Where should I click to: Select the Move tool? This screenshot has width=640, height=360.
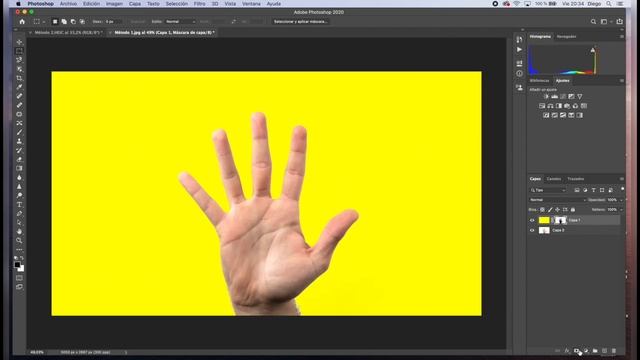19,42
